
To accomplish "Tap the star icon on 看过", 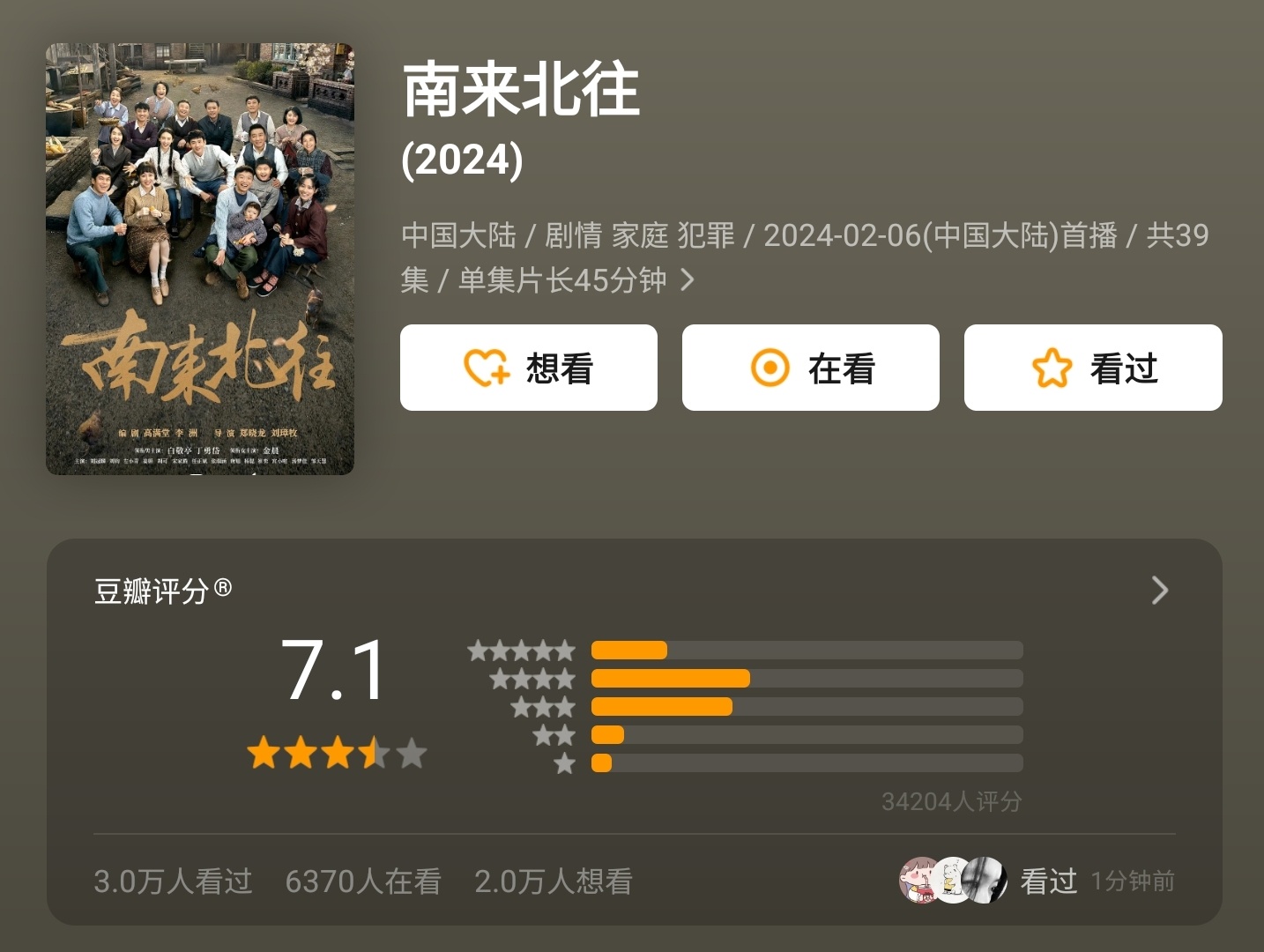I will (1052, 368).
